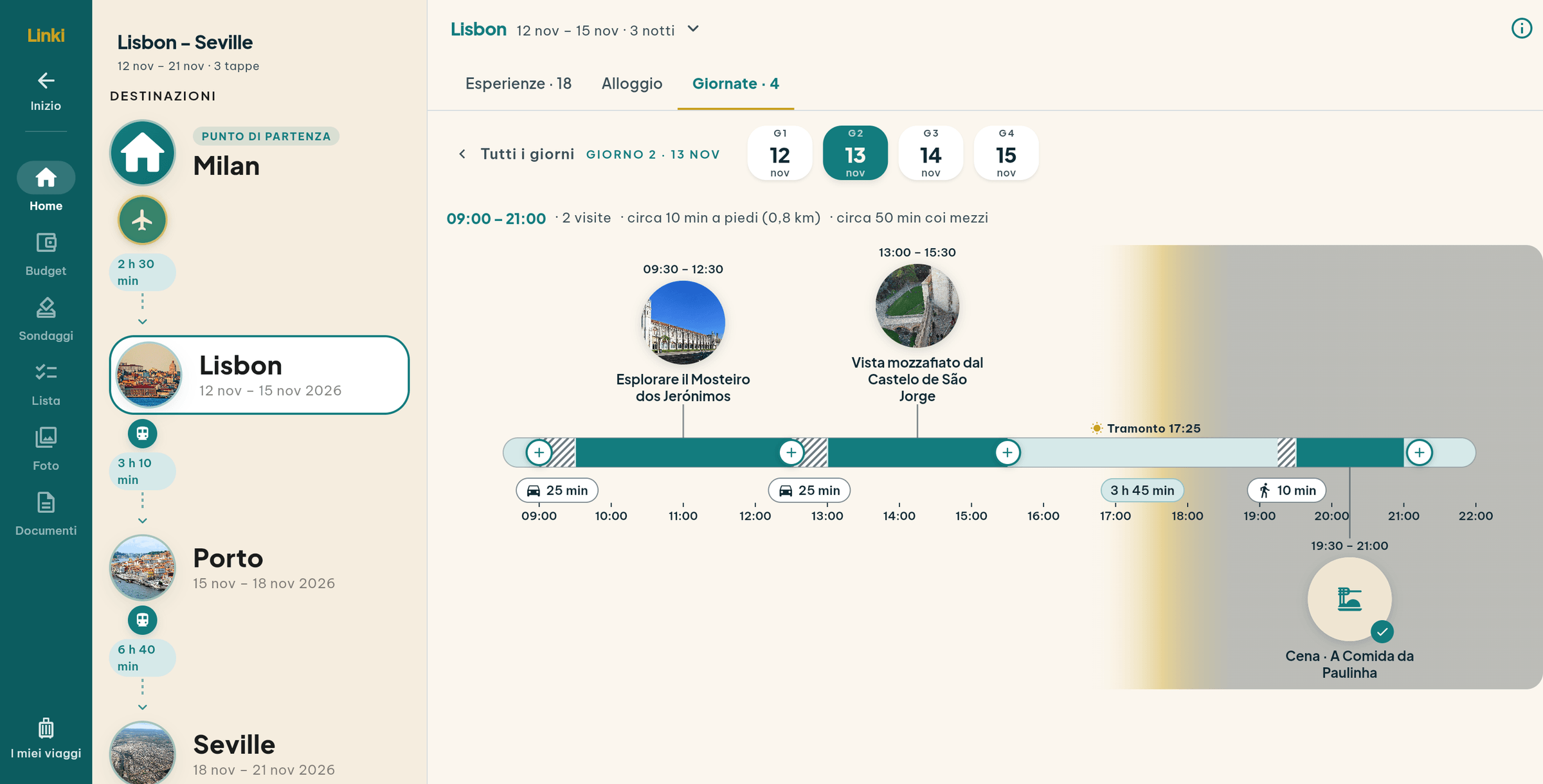Select day G3 14 nov
This screenshot has height=784, width=1543.
coord(930,153)
